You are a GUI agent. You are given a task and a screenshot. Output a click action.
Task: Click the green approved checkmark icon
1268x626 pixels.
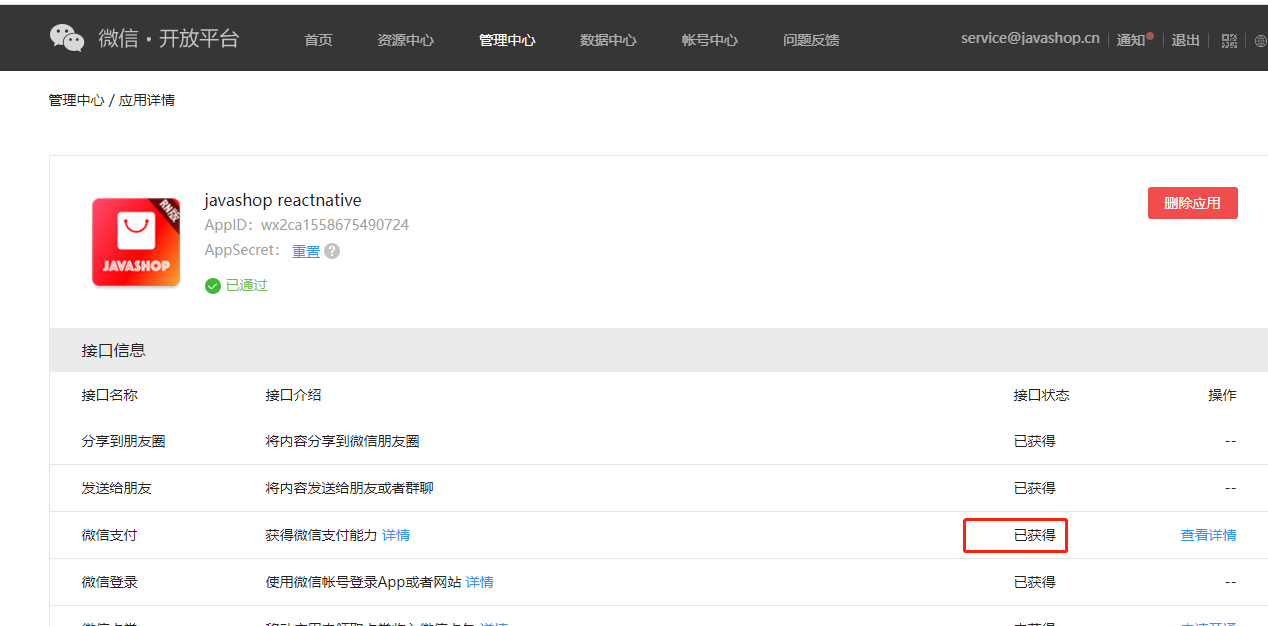(x=212, y=286)
